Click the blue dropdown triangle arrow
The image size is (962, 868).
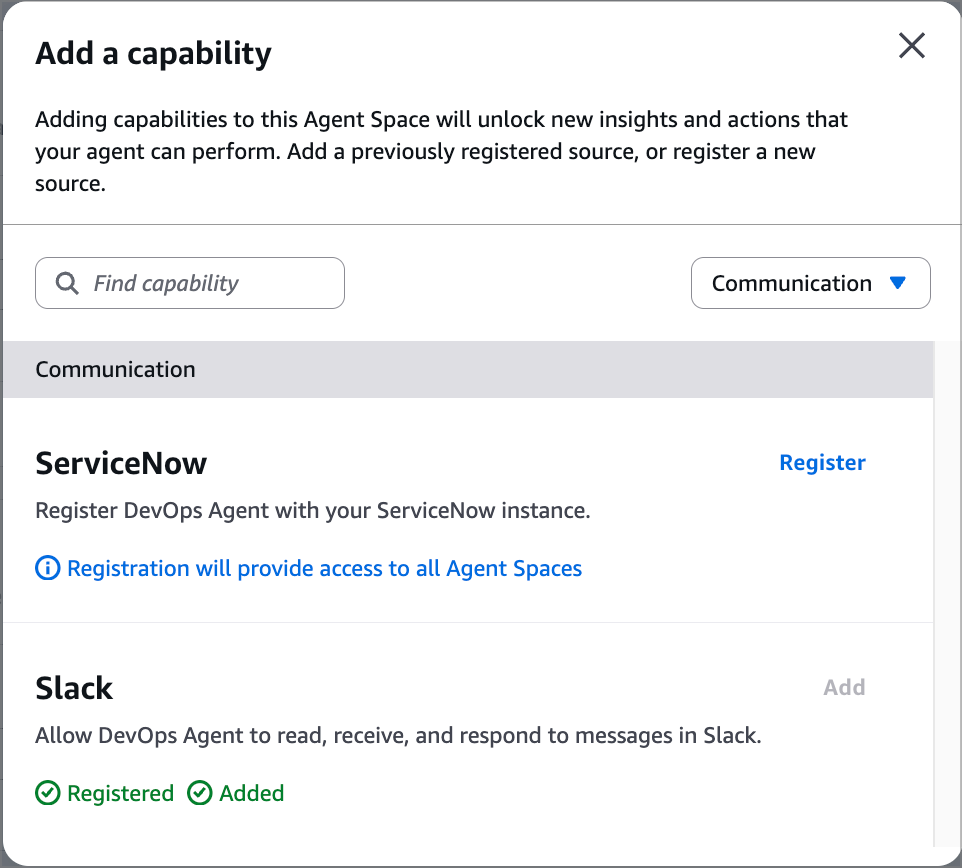coord(897,283)
